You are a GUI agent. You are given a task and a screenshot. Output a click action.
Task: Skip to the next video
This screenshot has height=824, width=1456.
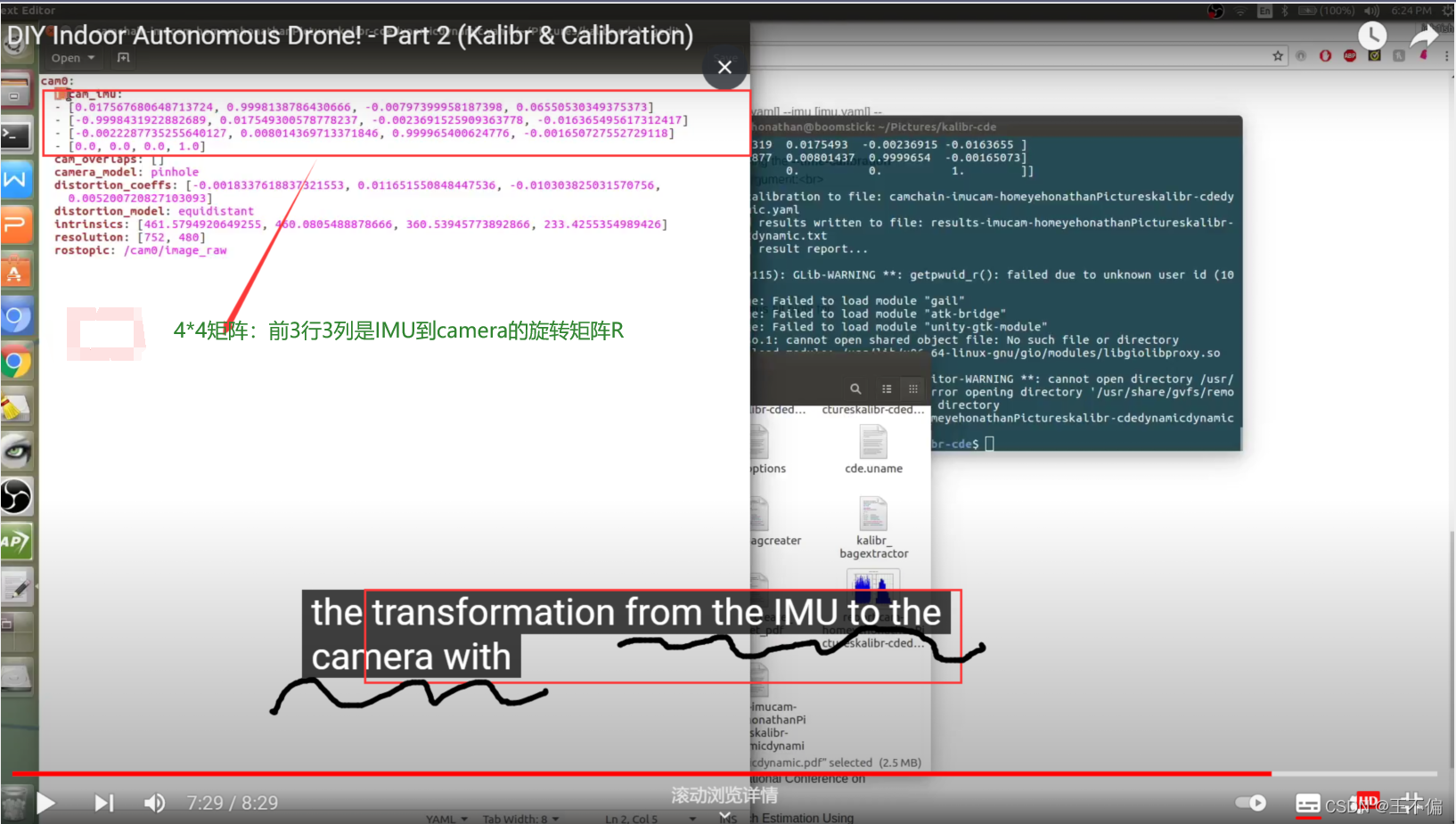(x=104, y=803)
